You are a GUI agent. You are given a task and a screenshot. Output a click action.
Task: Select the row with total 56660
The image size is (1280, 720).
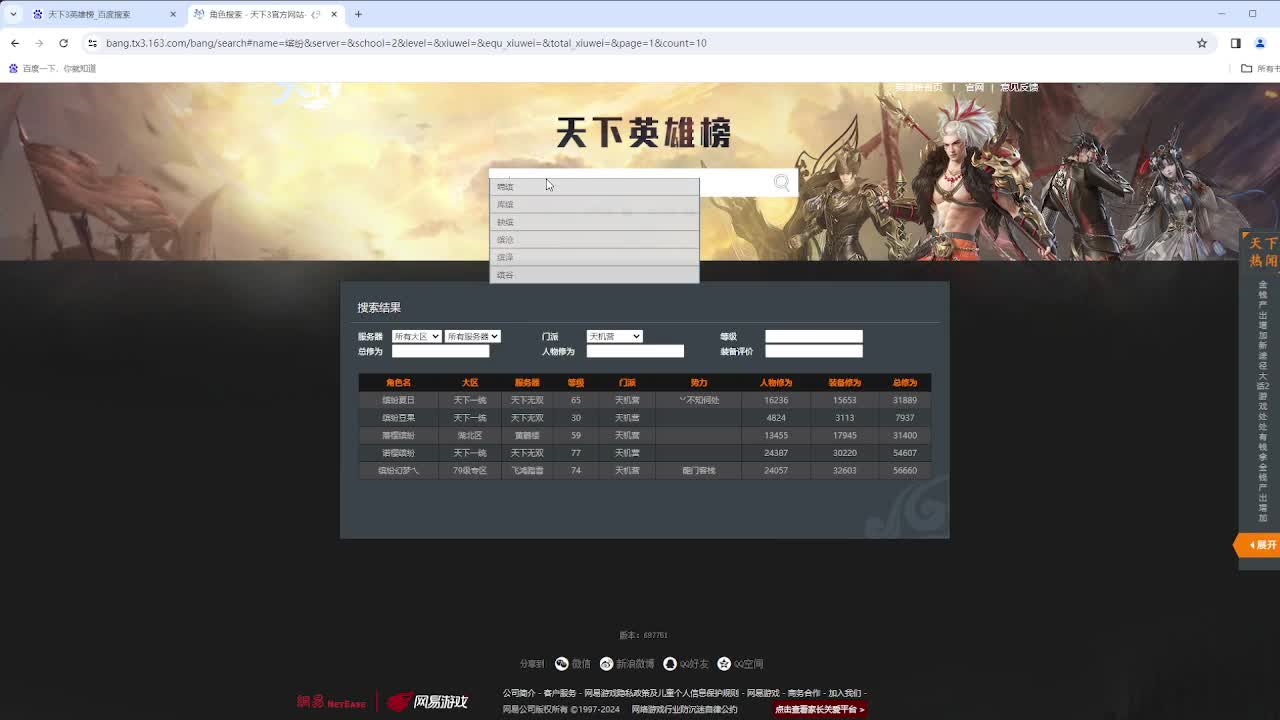[x=645, y=470]
